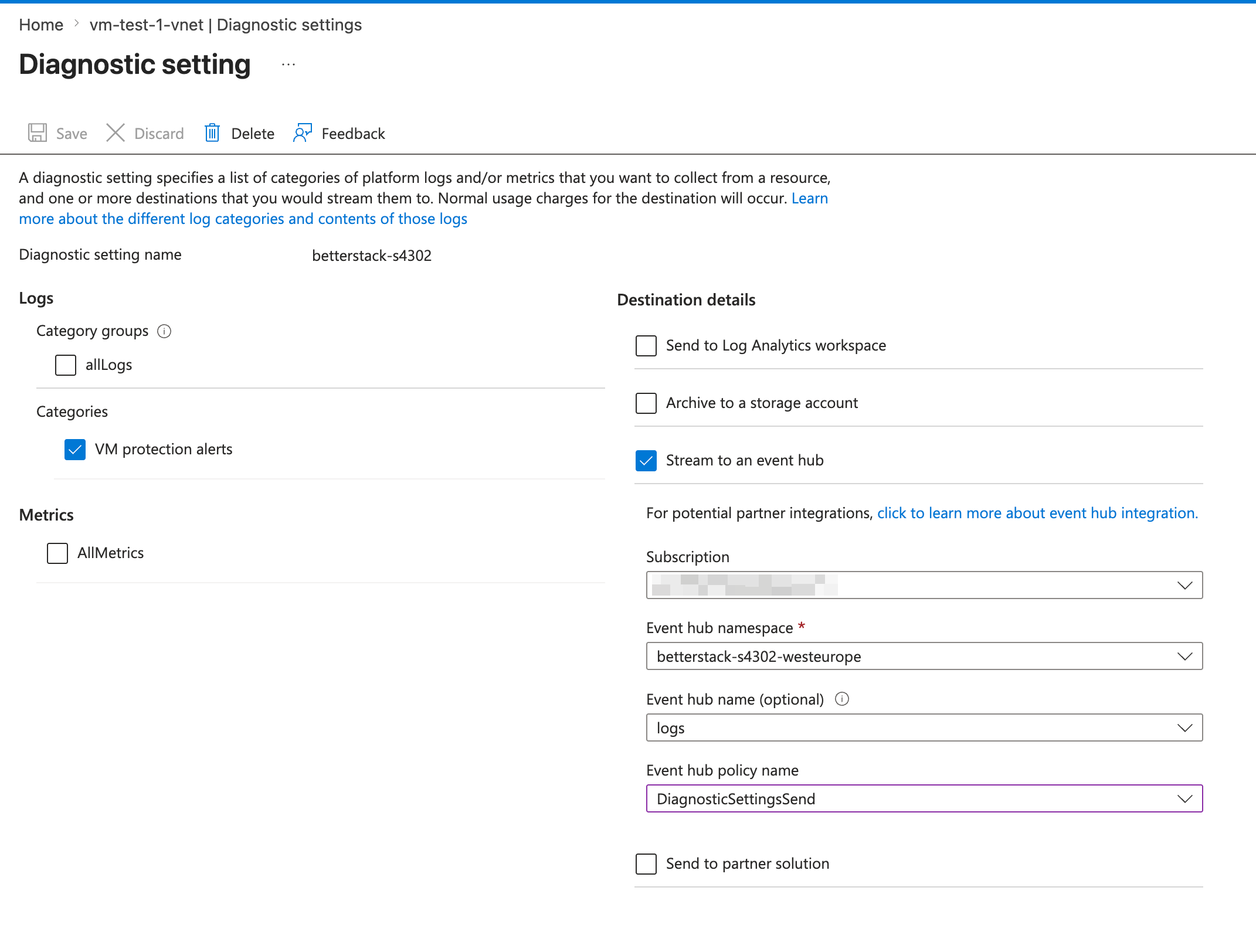Click the ellipsis next to Diagnostic setting title

[x=288, y=64]
